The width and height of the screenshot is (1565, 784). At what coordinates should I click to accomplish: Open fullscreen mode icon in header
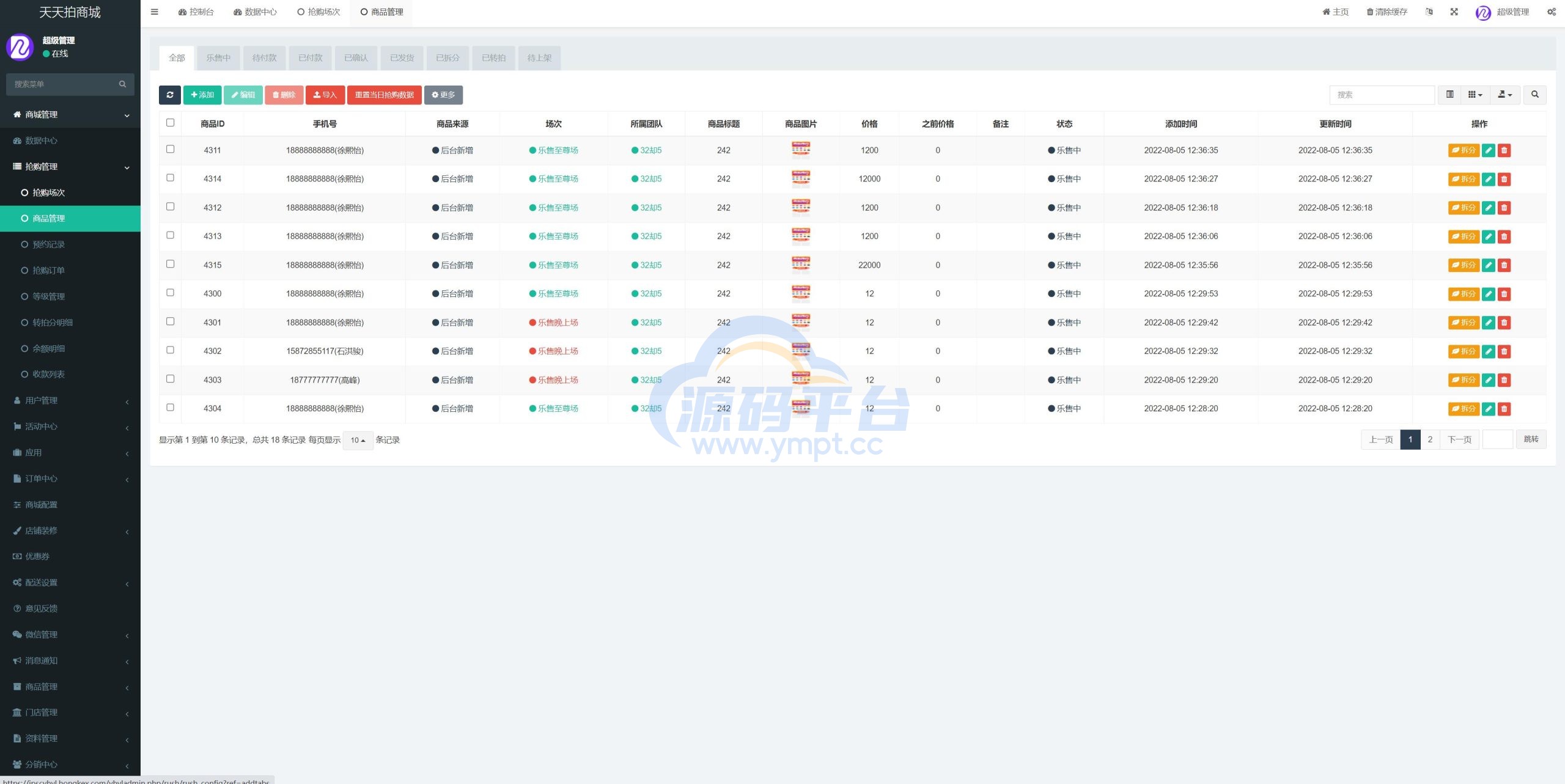pos(1454,12)
